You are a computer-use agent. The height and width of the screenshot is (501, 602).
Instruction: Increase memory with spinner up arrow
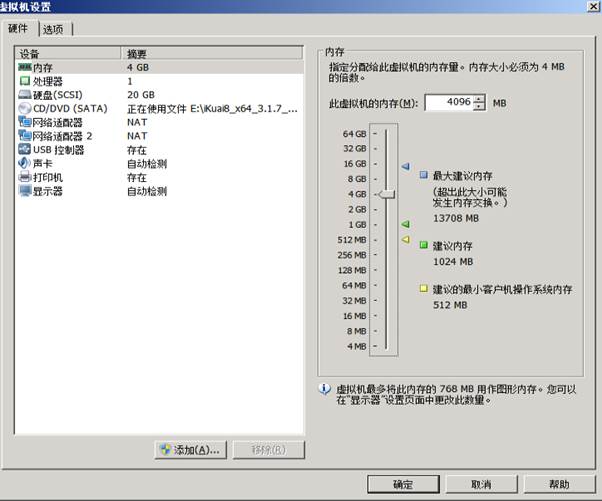(479, 99)
